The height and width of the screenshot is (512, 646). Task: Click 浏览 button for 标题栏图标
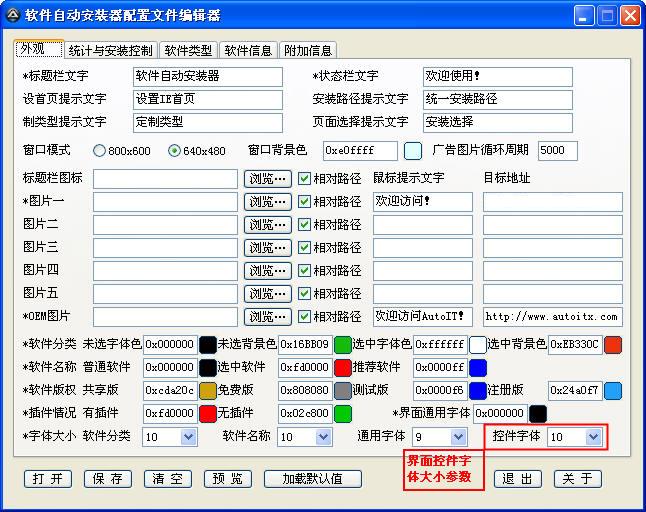click(x=268, y=179)
